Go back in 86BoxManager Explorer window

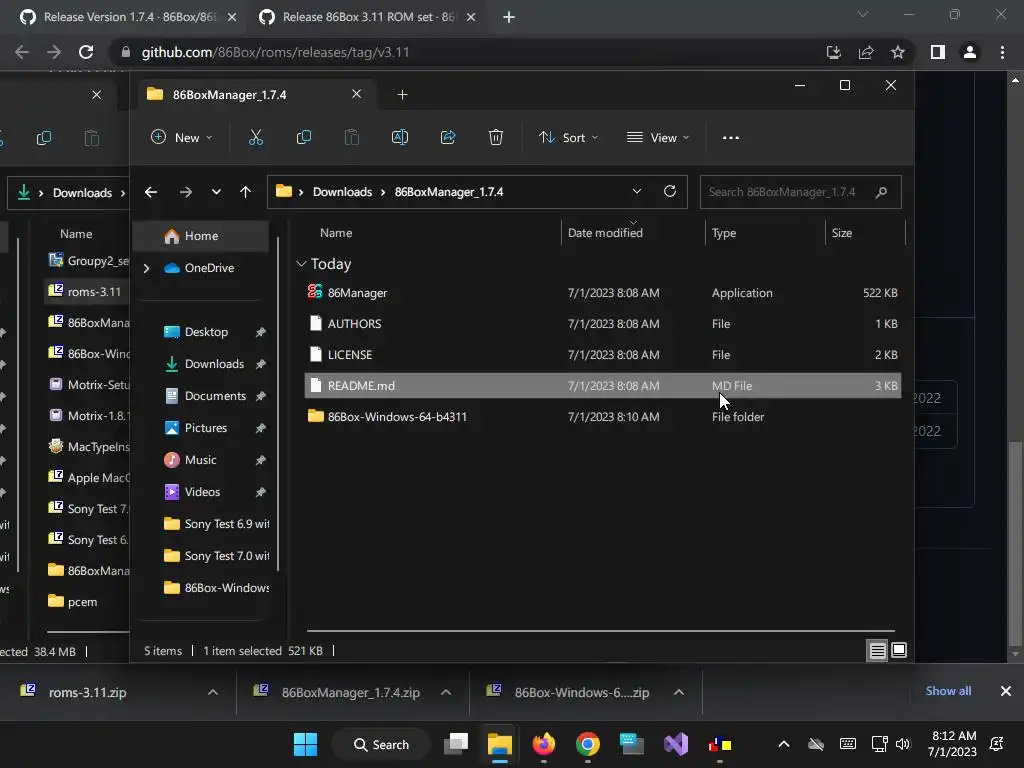point(151,192)
